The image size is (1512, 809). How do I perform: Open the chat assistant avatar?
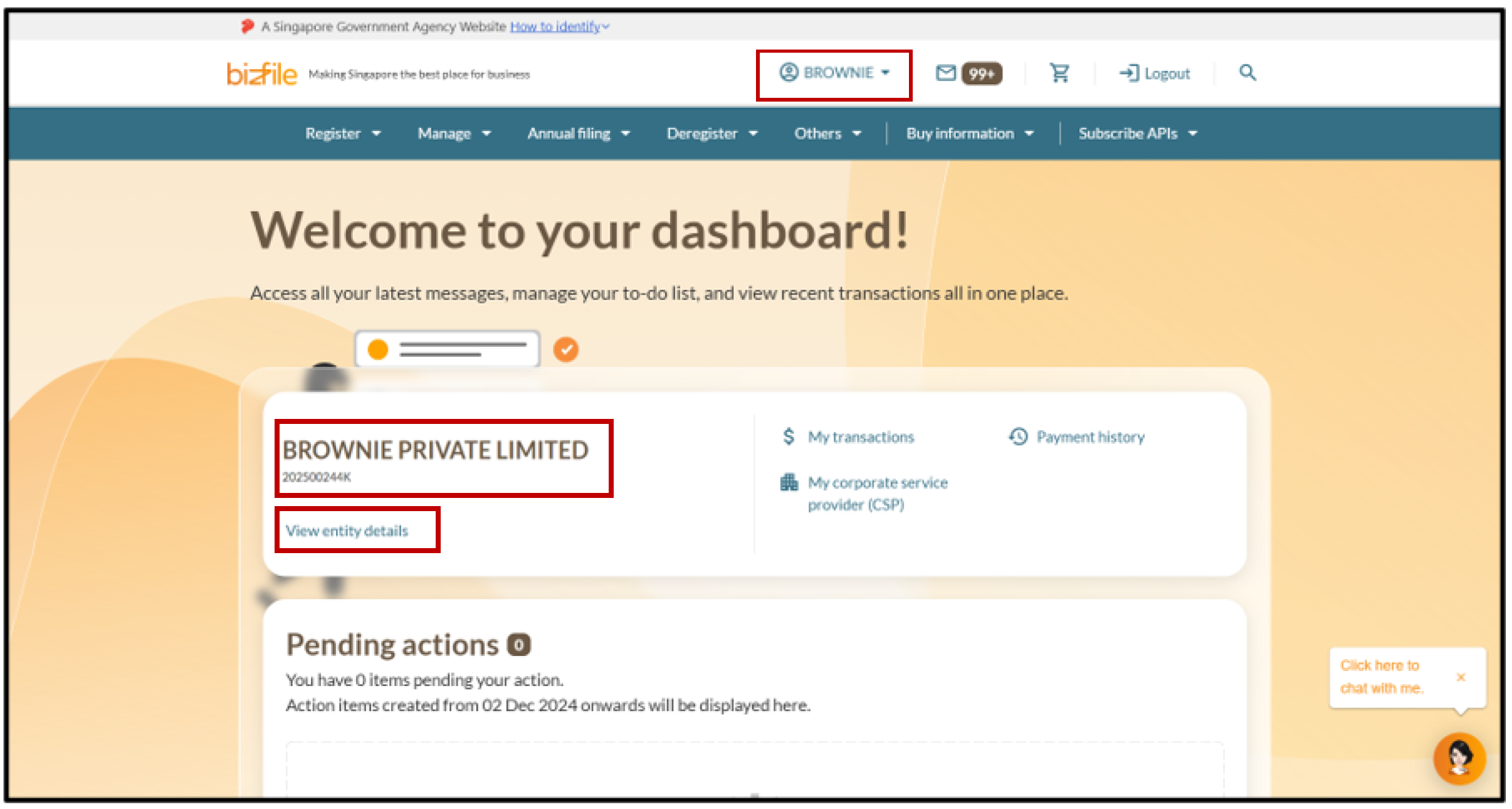point(1459,758)
